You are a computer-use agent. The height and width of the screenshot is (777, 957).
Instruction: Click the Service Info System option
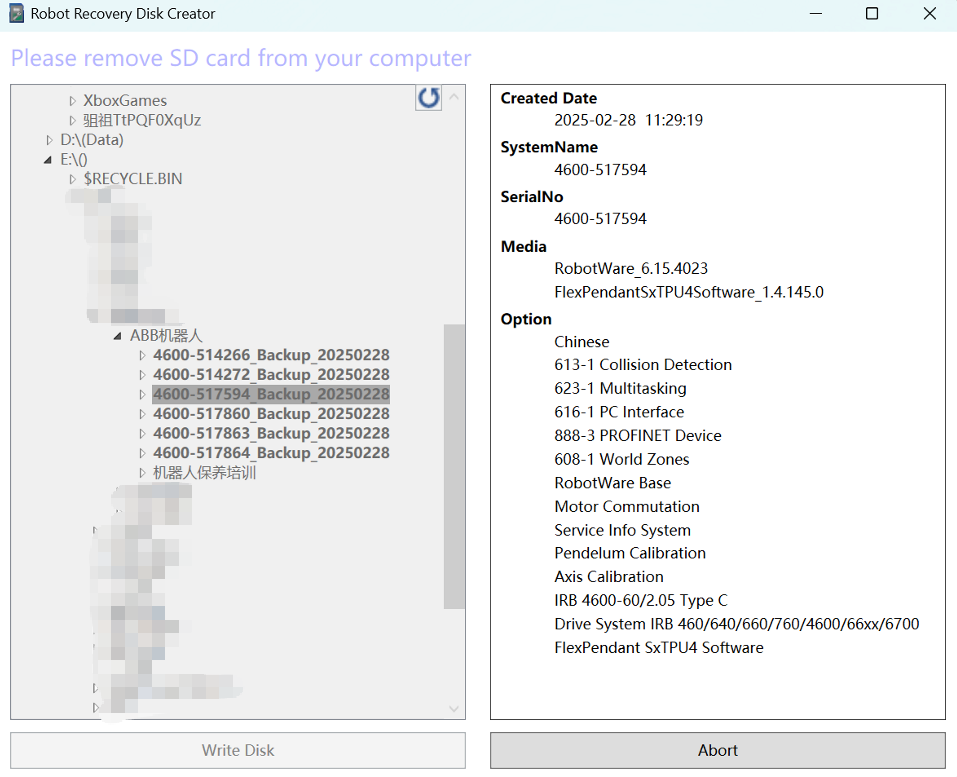click(x=623, y=530)
